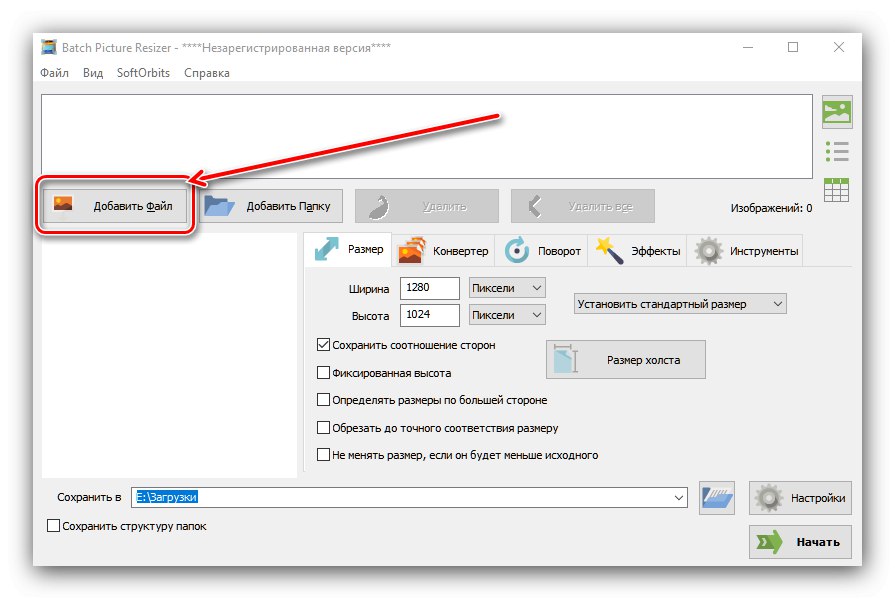This screenshot has height=599, width=895.
Task: Enable Сохранить структуру папок checkbox
Action: click(x=53, y=525)
